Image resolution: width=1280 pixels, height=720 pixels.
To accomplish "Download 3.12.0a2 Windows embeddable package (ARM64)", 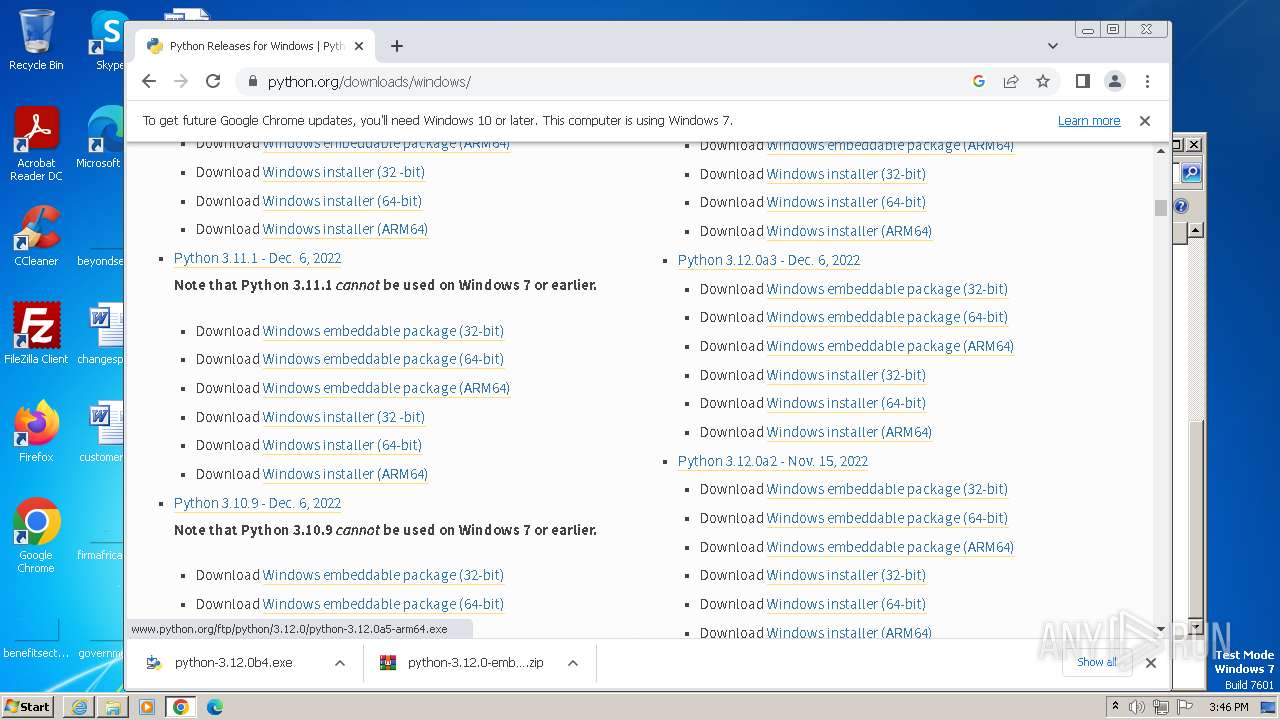I will (890, 547).
